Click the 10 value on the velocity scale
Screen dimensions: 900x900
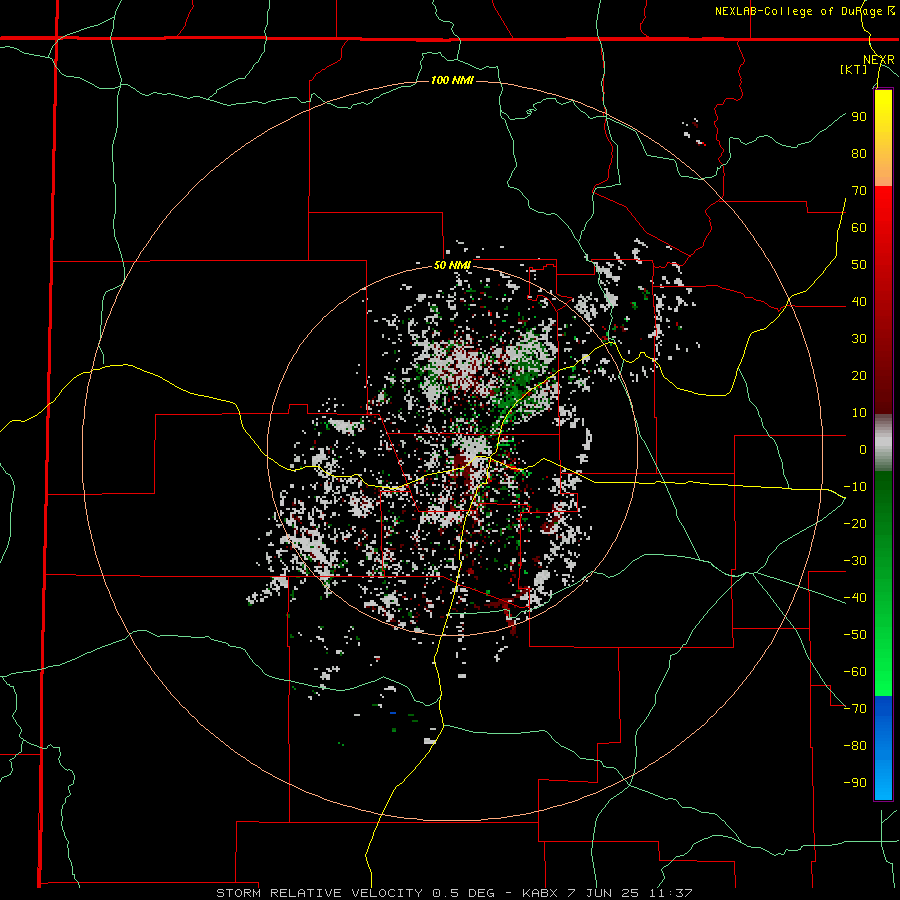(x=859, y=413)
